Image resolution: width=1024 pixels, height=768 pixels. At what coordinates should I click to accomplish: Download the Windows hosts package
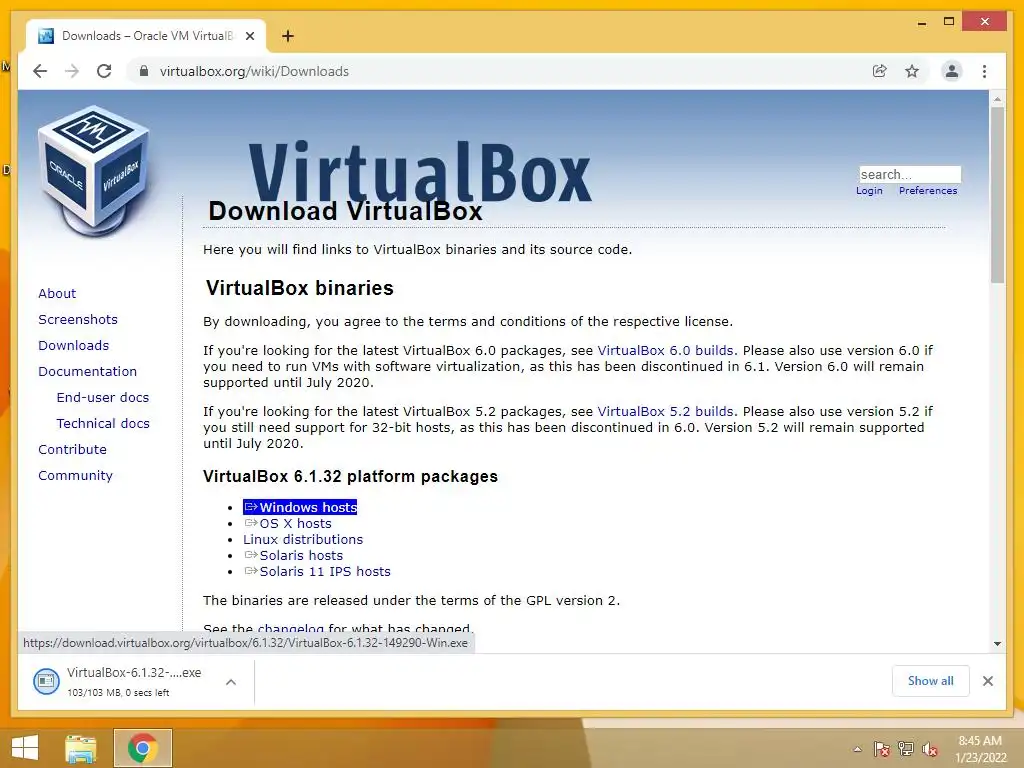300,507
